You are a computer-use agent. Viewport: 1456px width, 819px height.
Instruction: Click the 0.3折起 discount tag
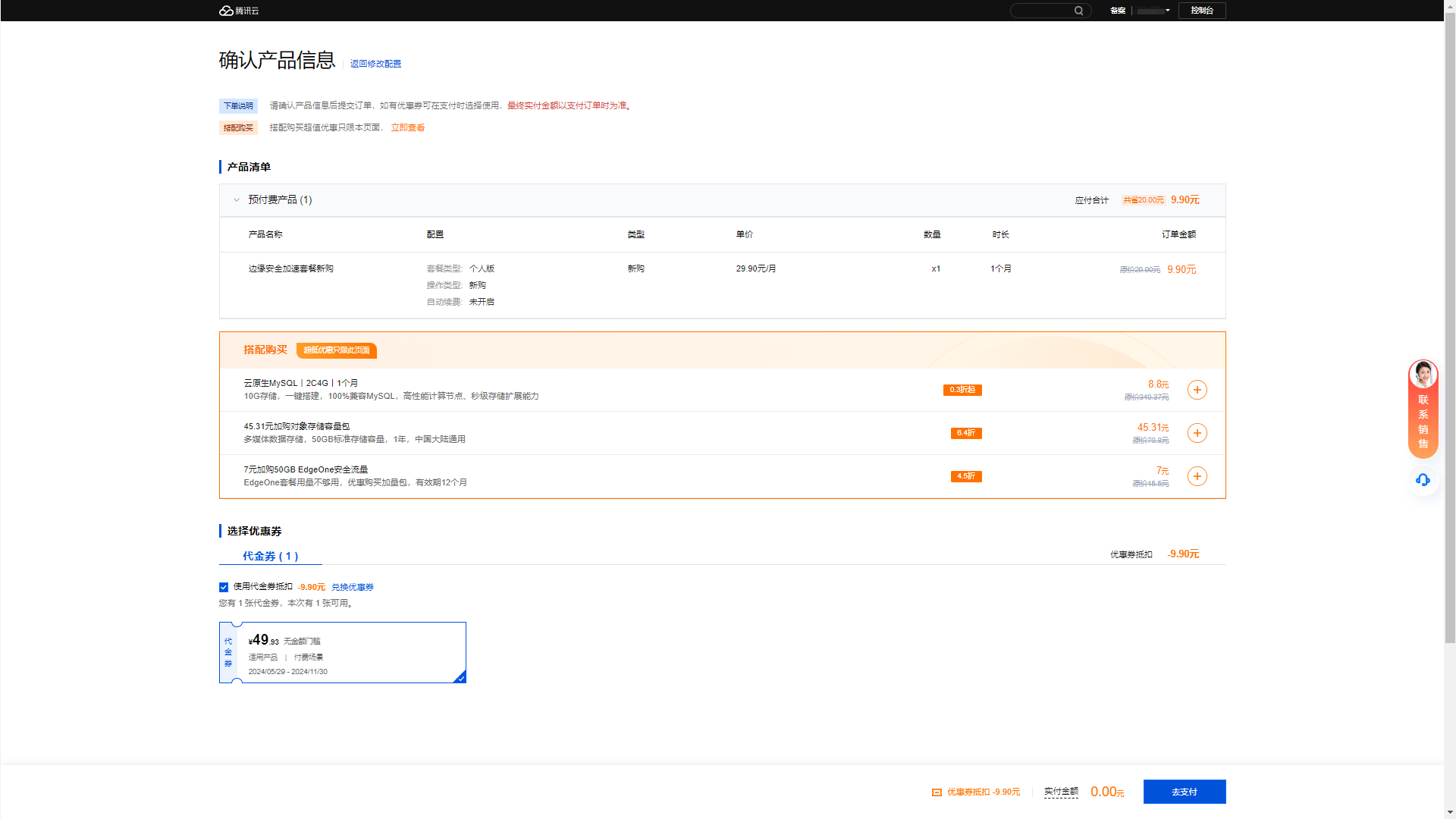pyautogui.click(x=962, y=390)
